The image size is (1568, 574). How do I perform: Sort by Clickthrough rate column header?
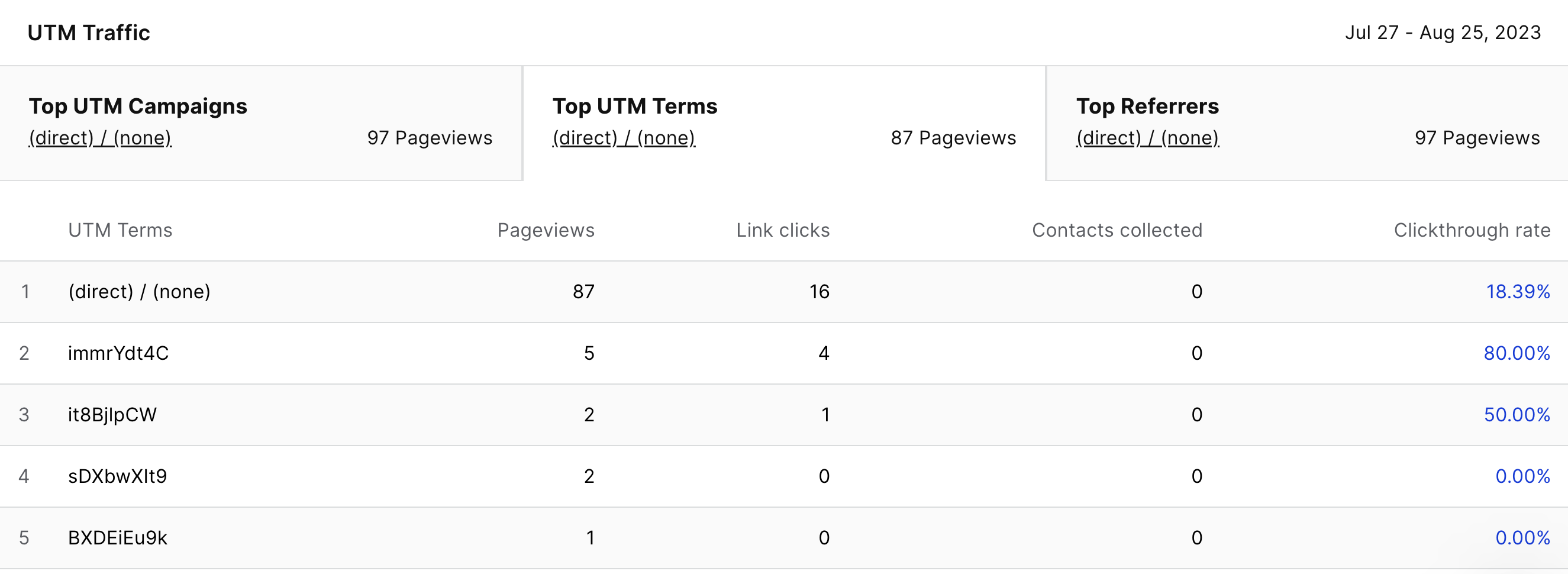tap(1472, 230)
